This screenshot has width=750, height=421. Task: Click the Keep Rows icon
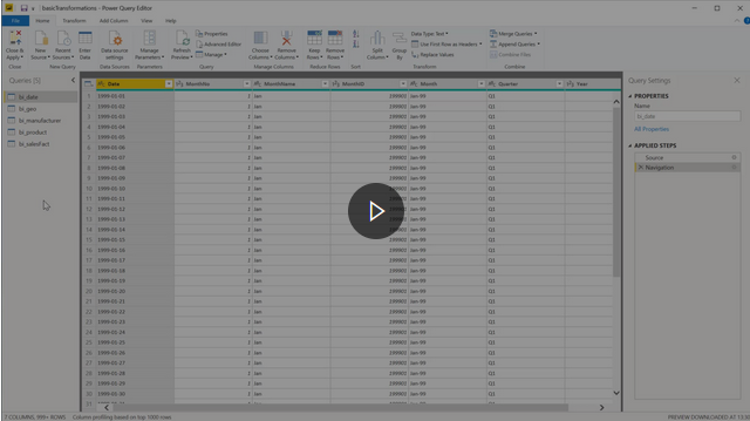click(314, 39)
